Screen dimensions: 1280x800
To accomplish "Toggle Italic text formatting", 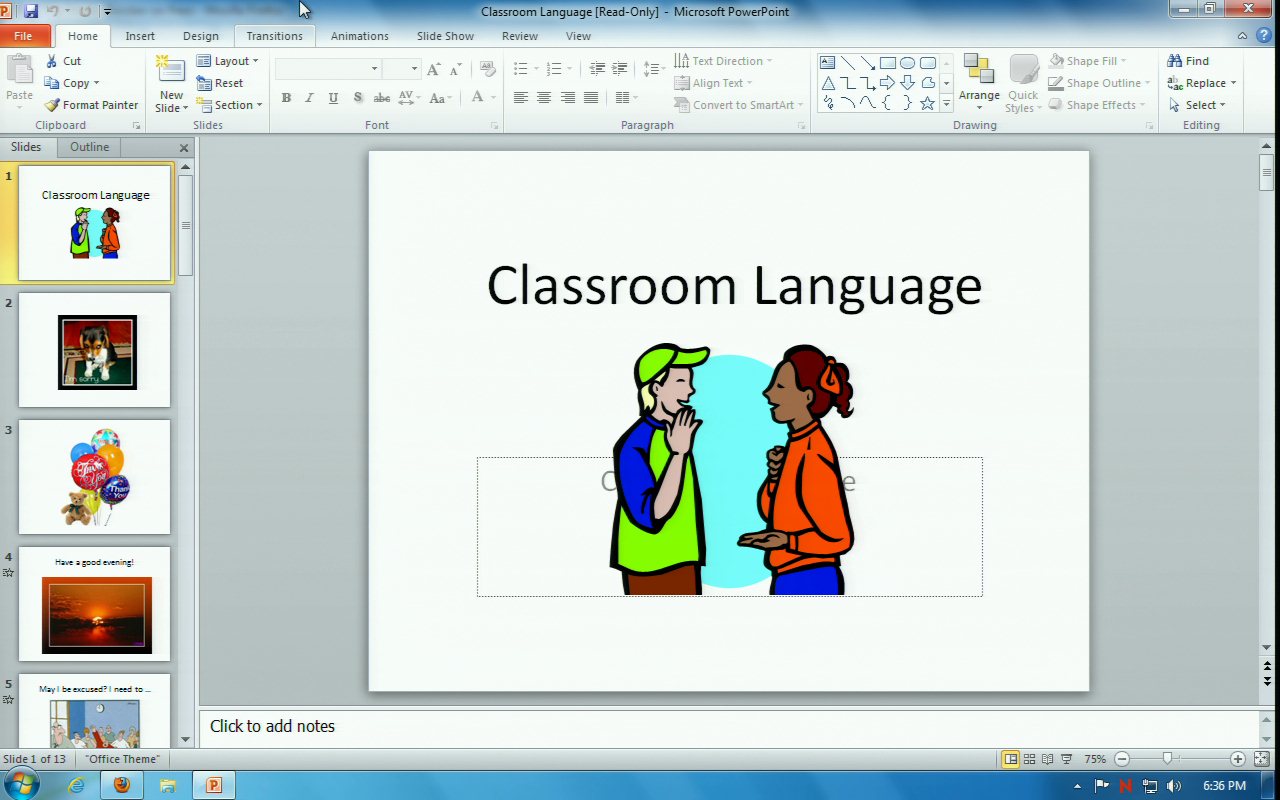I will pos(309,98).
